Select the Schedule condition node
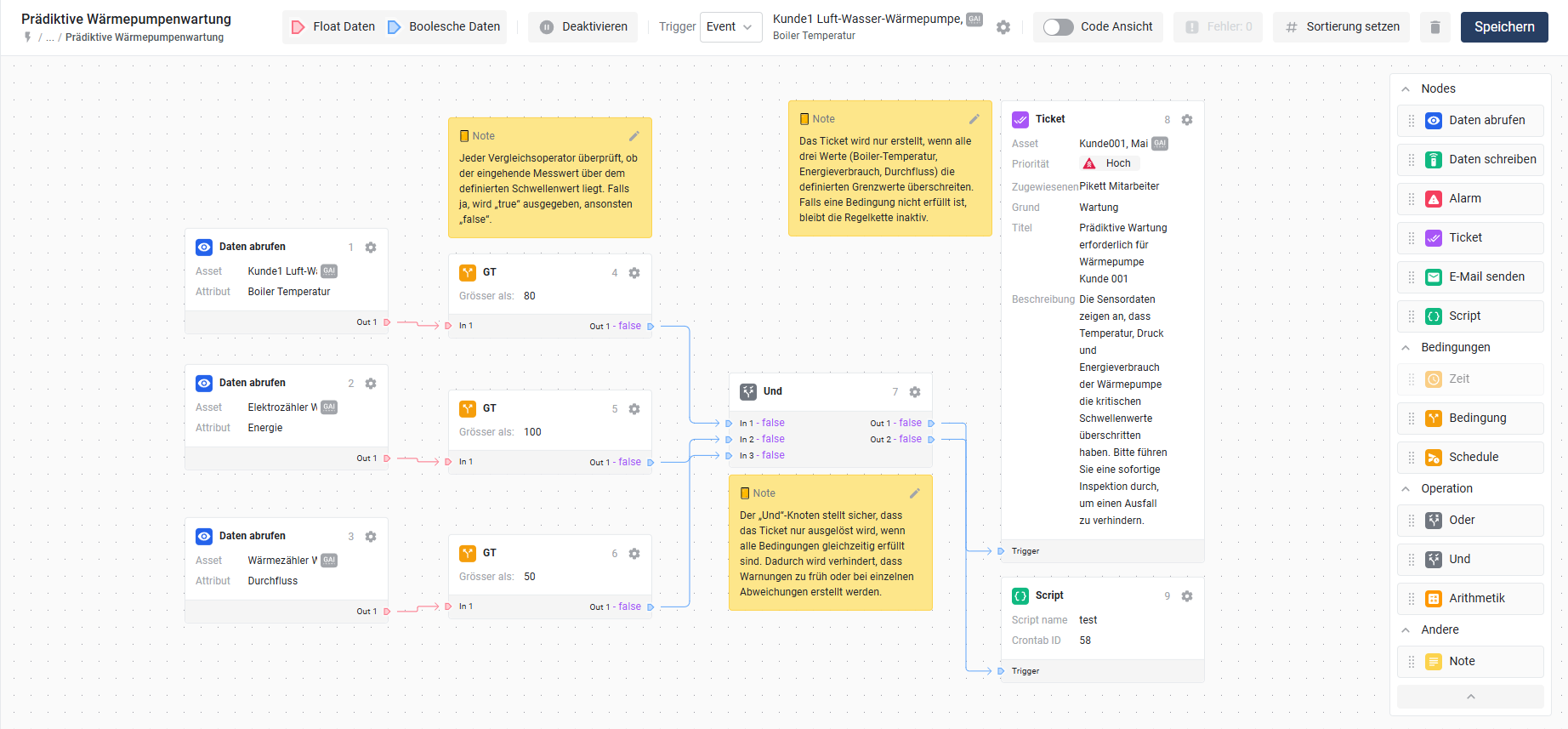Image resolution: width=1568 pixels, height=729 pixels. (1469, 458)
